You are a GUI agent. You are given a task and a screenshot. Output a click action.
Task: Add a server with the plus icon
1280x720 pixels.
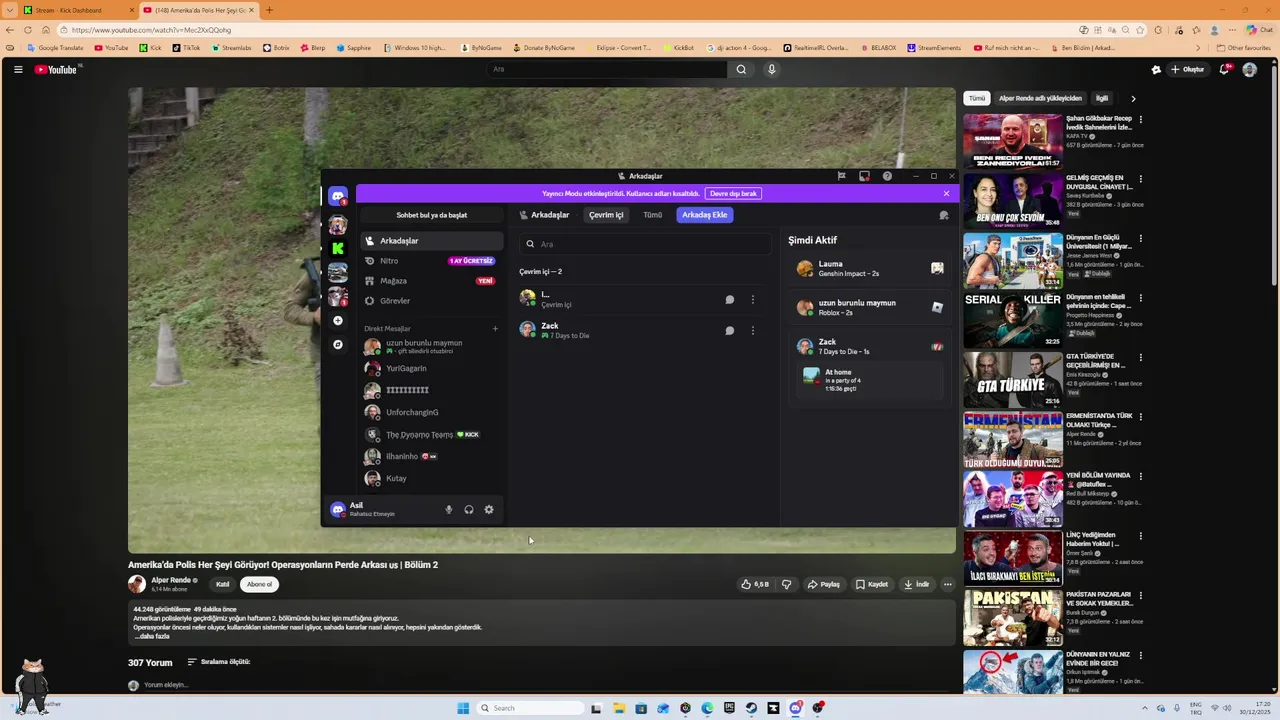click(x=338, y=321)
